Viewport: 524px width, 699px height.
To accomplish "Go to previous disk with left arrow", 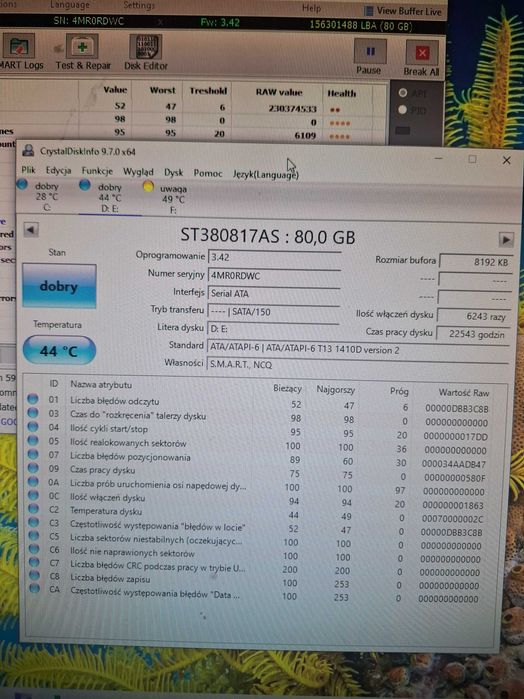I will coord(31,230).
